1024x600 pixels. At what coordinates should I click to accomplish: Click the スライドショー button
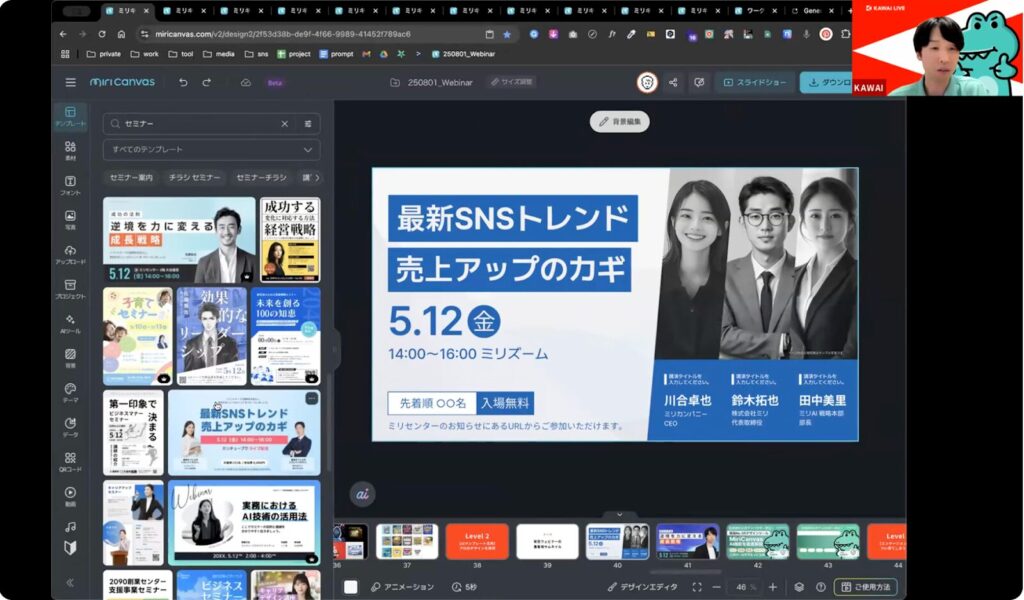pos(755,82)
